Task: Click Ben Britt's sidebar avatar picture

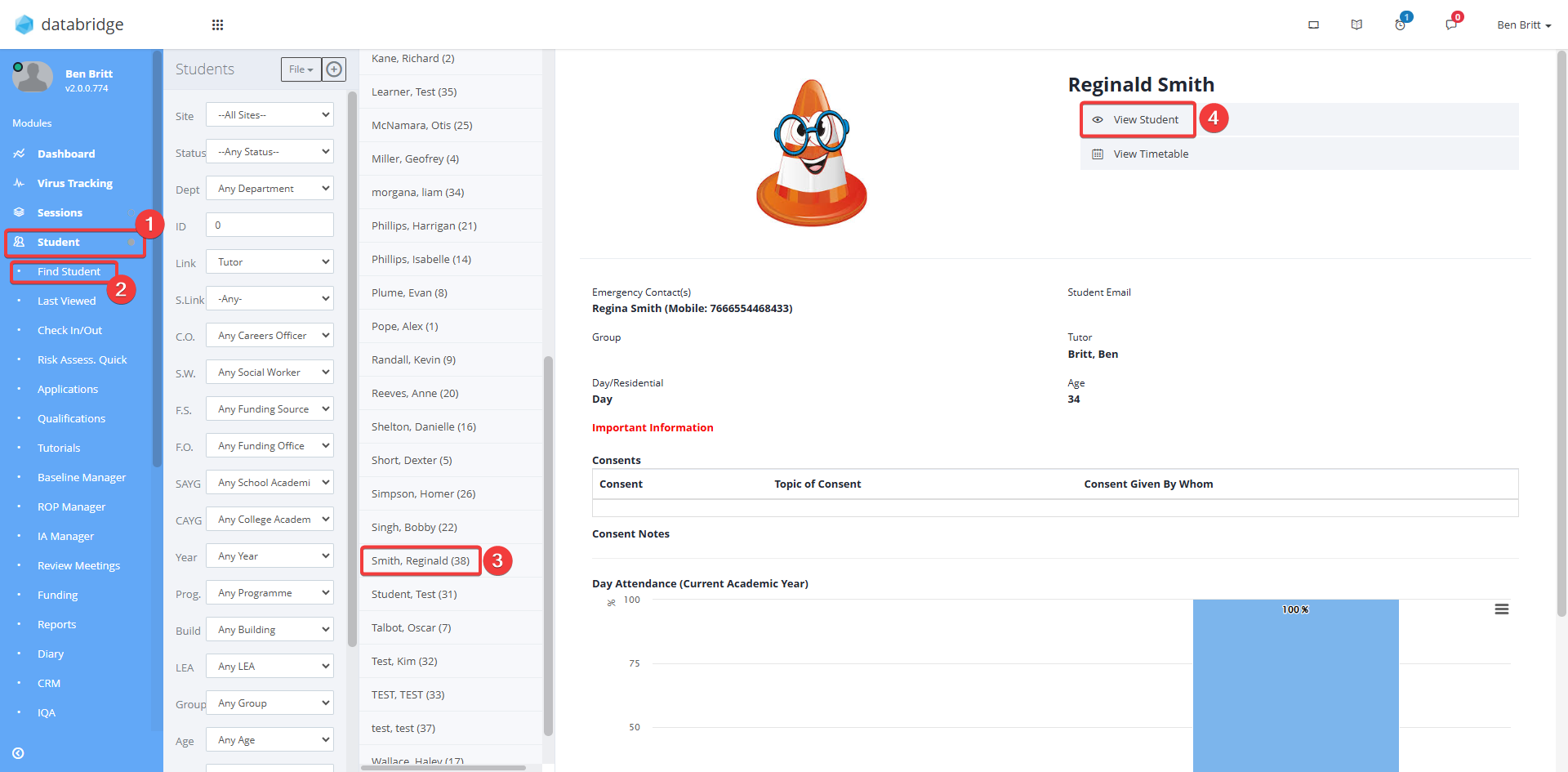Action: [x=33, y=78]
